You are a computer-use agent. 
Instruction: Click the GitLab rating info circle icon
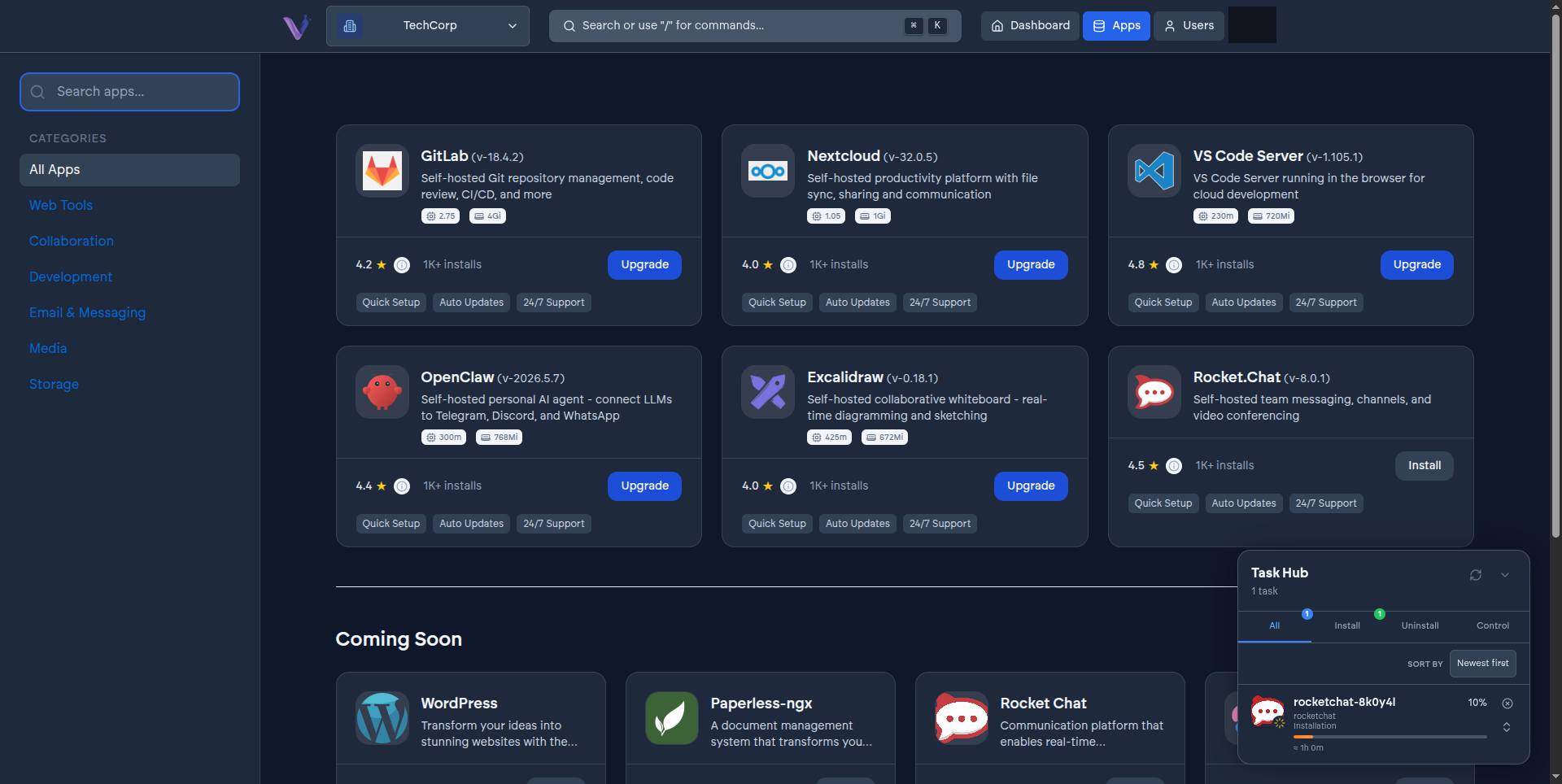(x=402, y=265)
